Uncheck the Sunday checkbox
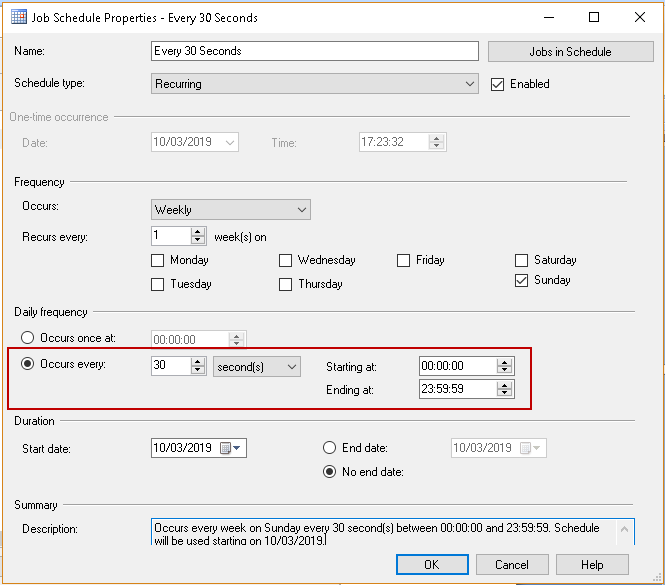This screenshot has height=585, width=665. pos(521,281)
